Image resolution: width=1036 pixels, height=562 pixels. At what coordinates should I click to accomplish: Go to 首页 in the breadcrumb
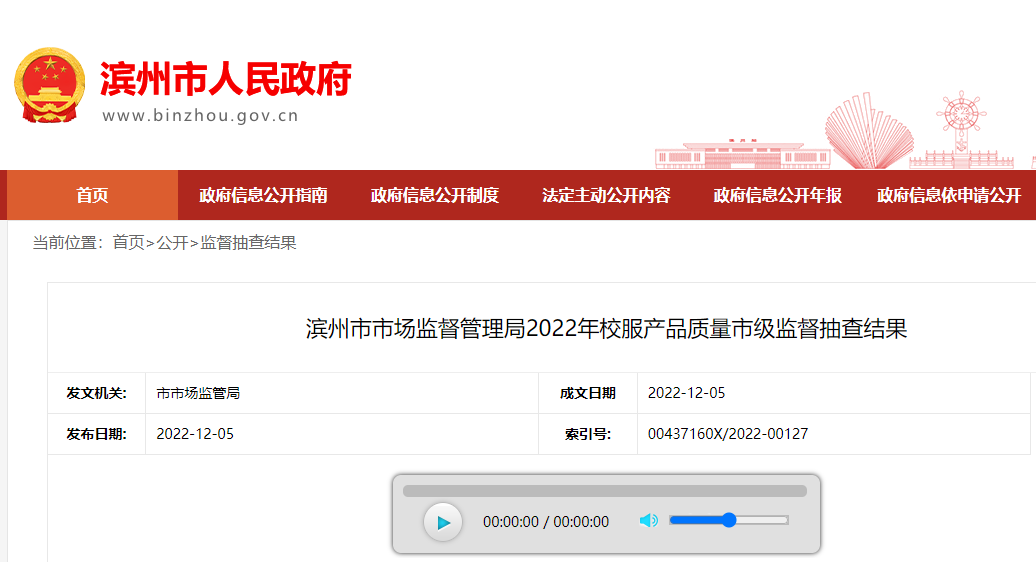(128, 242)
